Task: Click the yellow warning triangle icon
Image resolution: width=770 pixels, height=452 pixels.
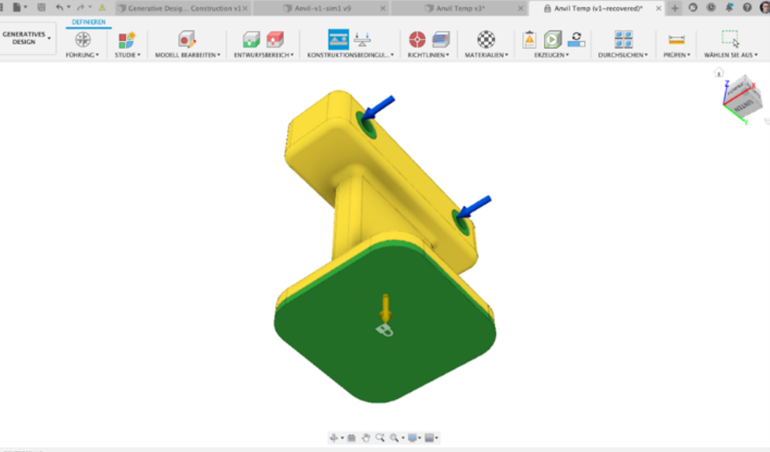Action: coord(102,7)
